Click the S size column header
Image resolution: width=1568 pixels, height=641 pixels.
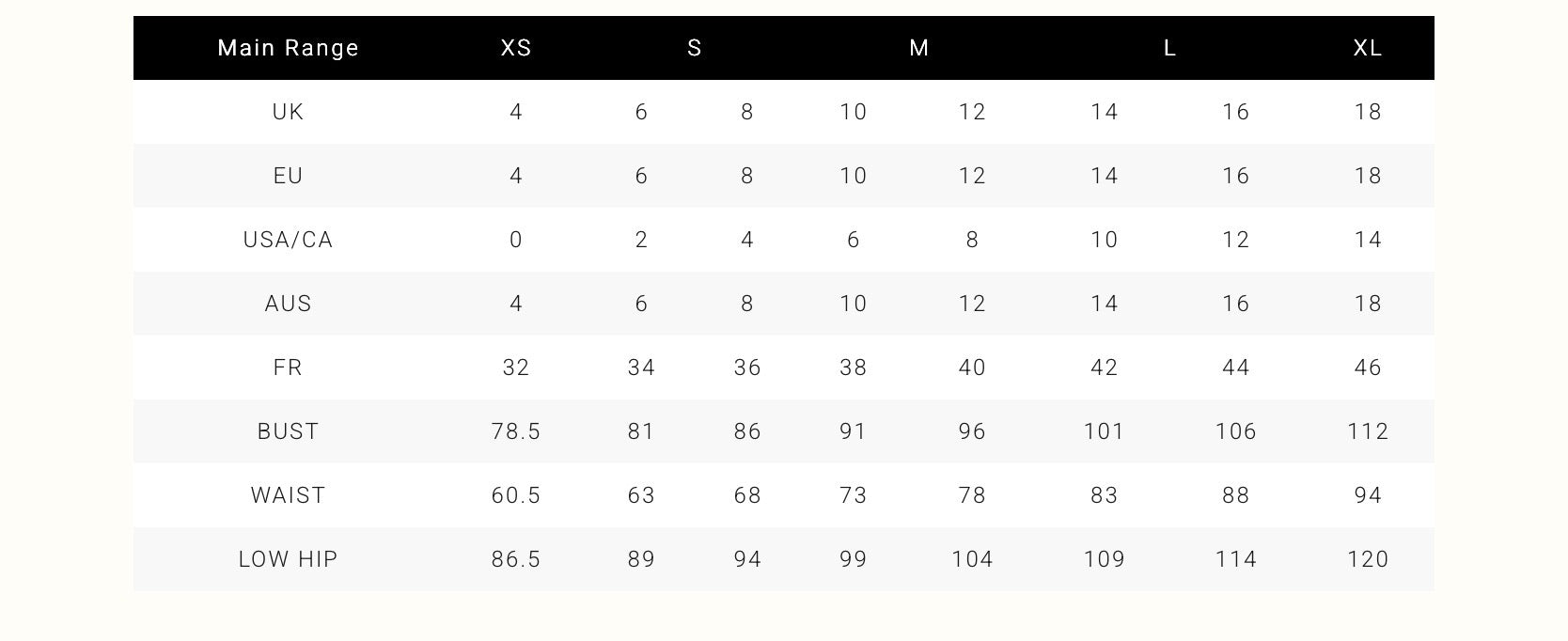click(695, 48)
